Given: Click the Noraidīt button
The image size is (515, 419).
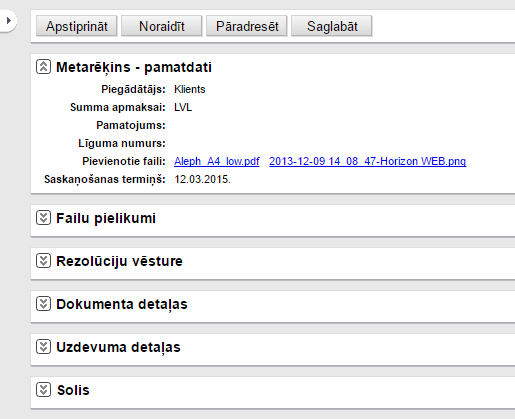Looking at the screenshot, I should click(x=162, y=26).
